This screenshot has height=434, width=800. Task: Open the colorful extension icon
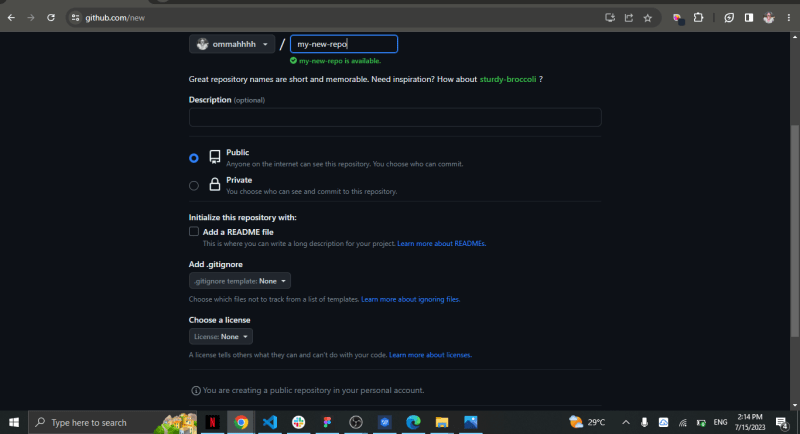(x=678, y=18)
